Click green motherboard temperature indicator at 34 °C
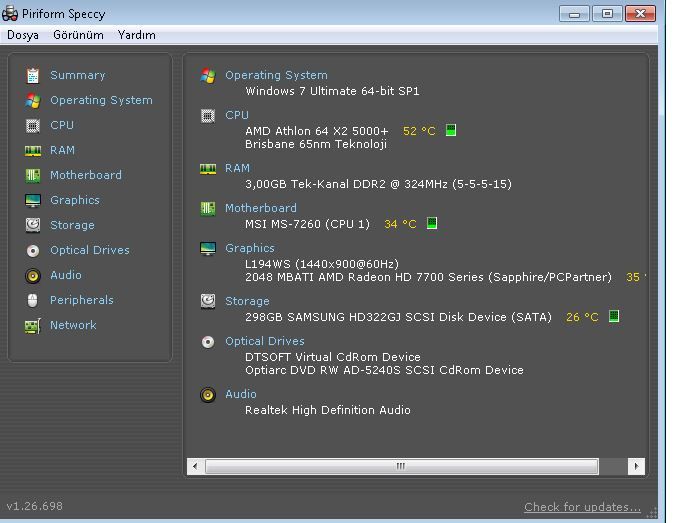 tap(432, 223)
